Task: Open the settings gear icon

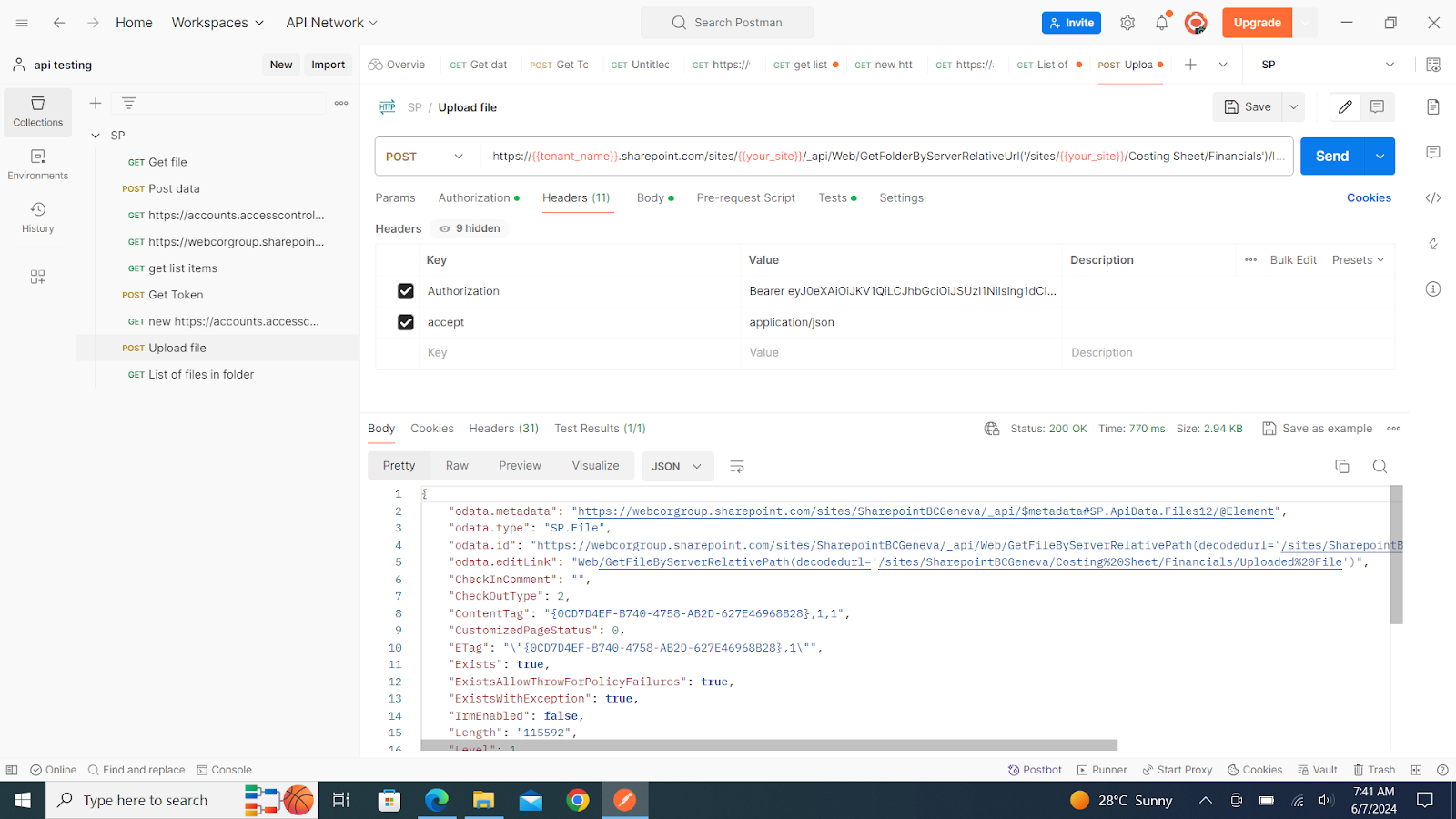Action: pyautogui.click(x=1127, y=23)
